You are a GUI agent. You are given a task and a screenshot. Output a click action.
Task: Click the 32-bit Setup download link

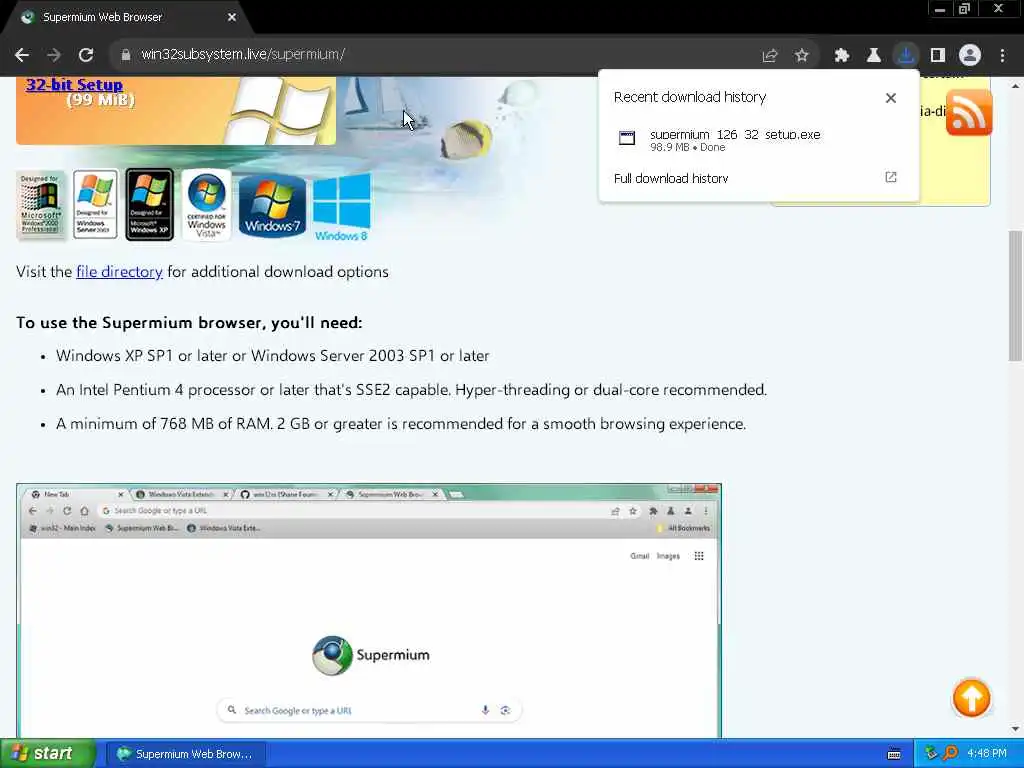pos(74,85)
